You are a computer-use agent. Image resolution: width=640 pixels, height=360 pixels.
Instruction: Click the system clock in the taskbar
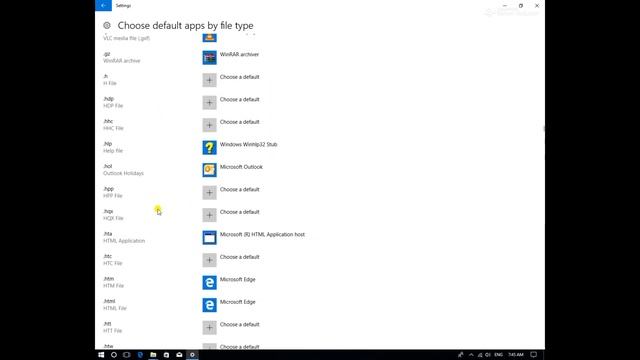click(x=516, y=355)
